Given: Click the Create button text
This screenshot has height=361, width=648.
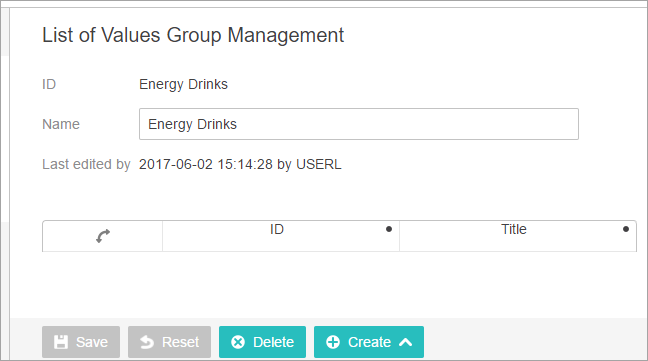Looking at the screenshot, I should (x=369, y=342).
